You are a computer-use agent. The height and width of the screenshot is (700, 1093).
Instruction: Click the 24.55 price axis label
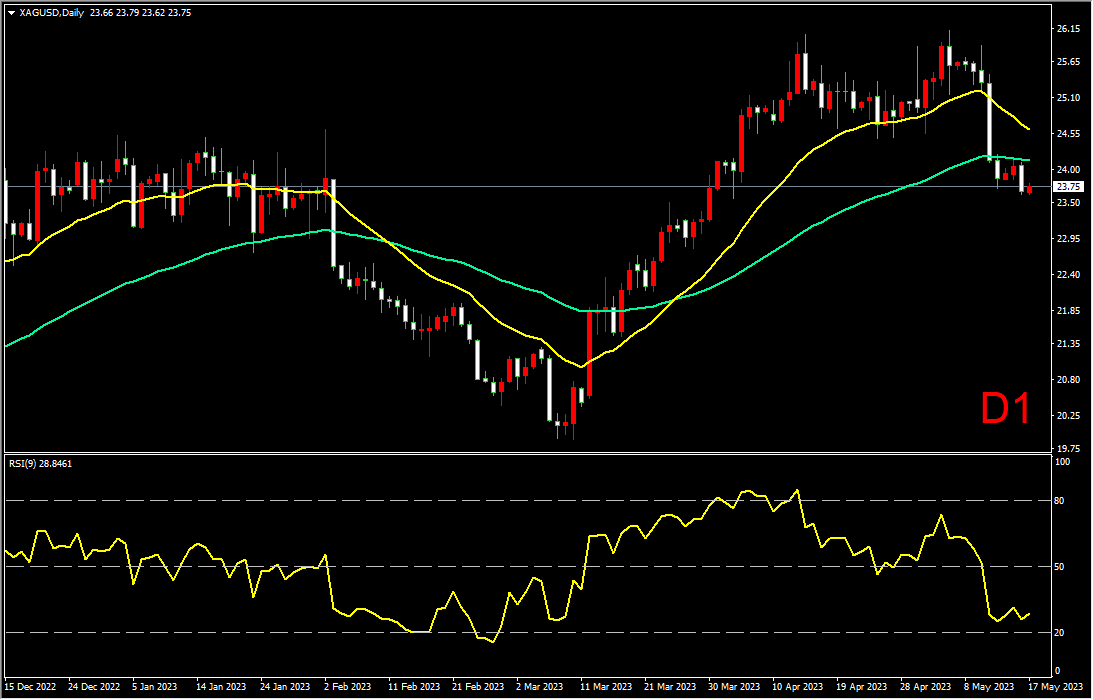pyautogui.click(x=1069, y=134)
